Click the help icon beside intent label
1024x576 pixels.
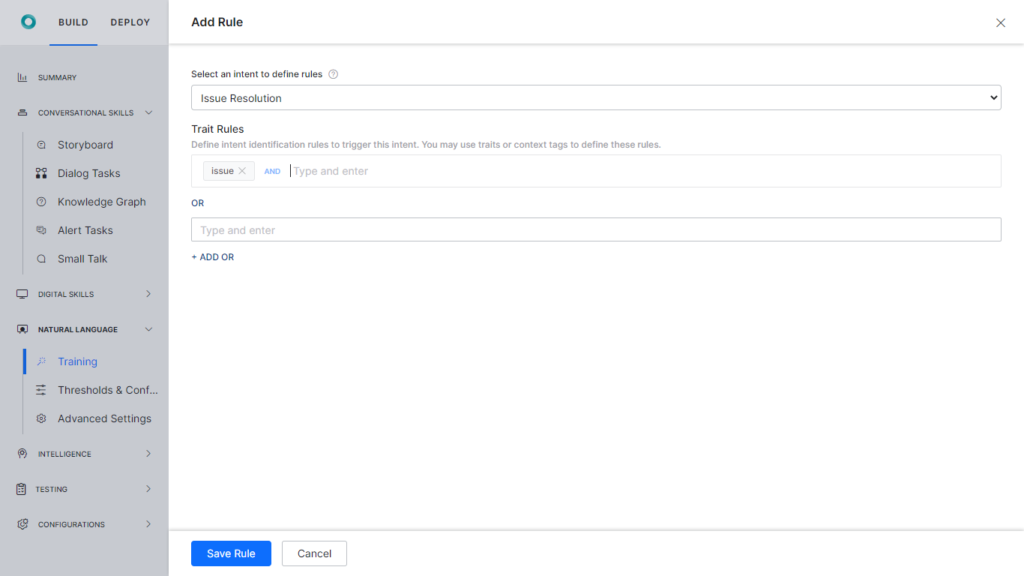pyautogui.click(x=333, y=74)
